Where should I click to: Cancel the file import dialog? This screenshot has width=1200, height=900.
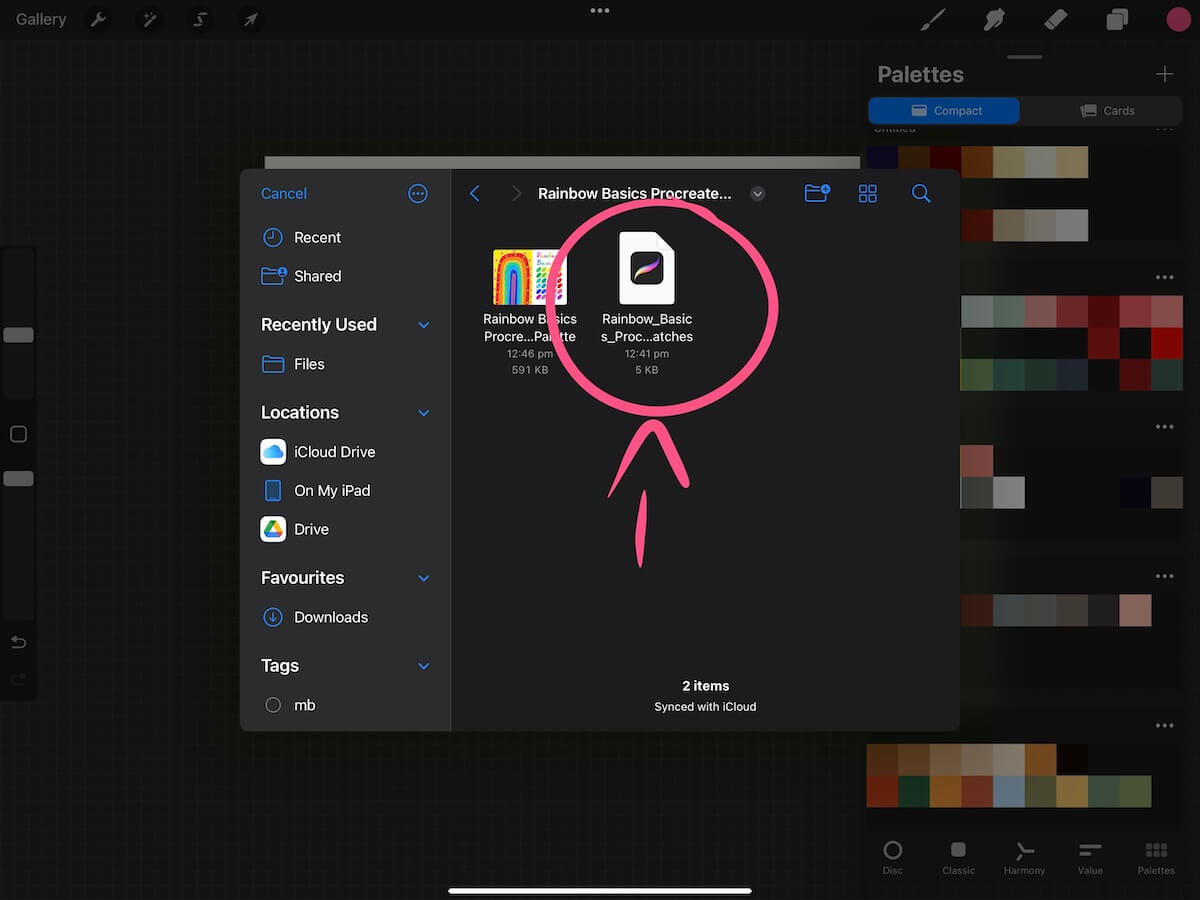coord(283,193)
